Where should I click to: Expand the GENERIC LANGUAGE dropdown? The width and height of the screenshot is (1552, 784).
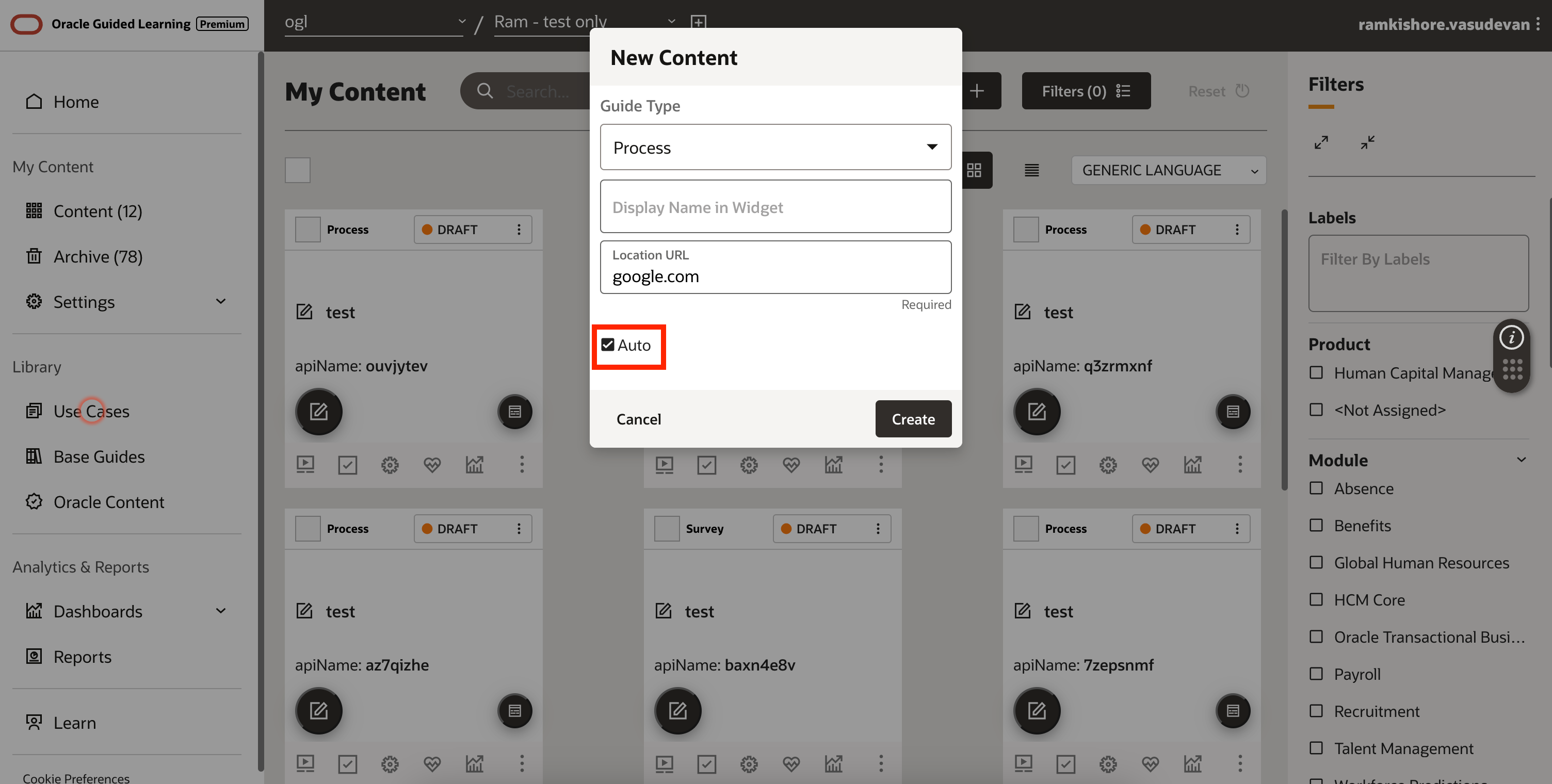click(x=1168, y=170)
